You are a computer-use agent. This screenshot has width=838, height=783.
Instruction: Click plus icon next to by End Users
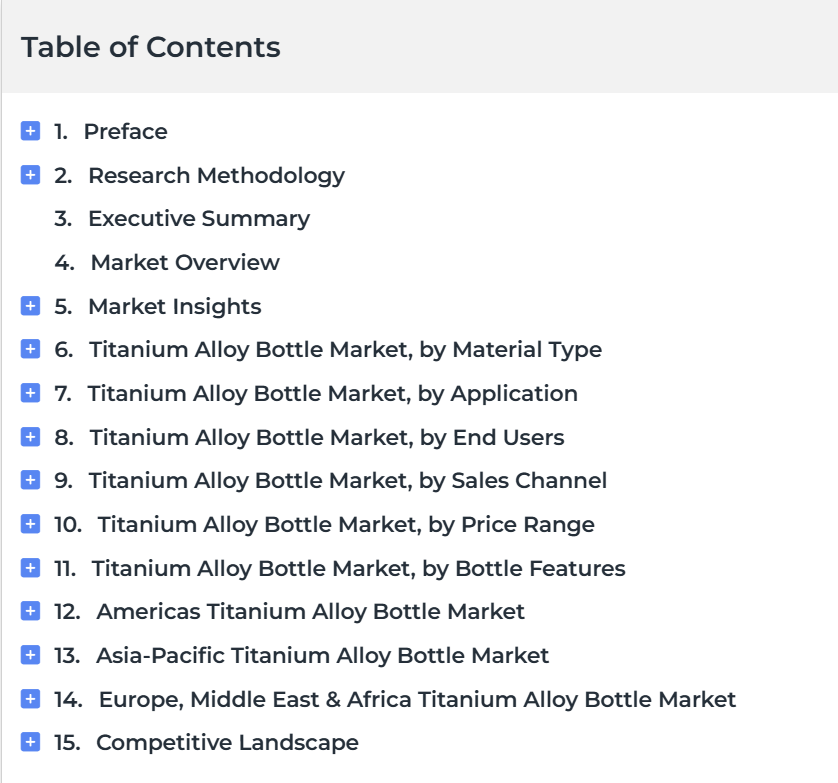tap(30, 437)
